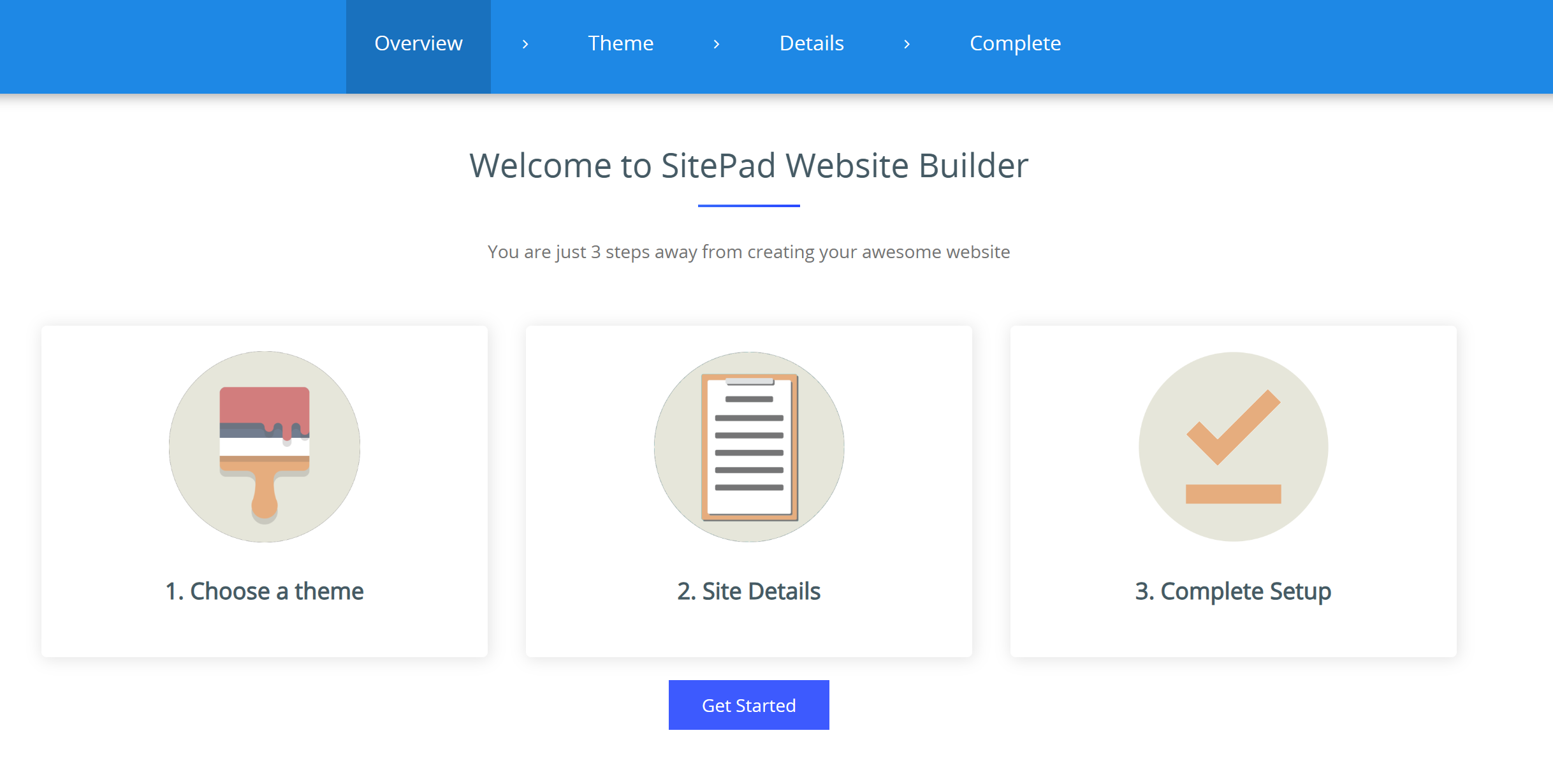Image resolution: width=1553 pixels, height=784 pixels.
Task: Click the '1. Choose a theme' label
Action: click(265, 592)
